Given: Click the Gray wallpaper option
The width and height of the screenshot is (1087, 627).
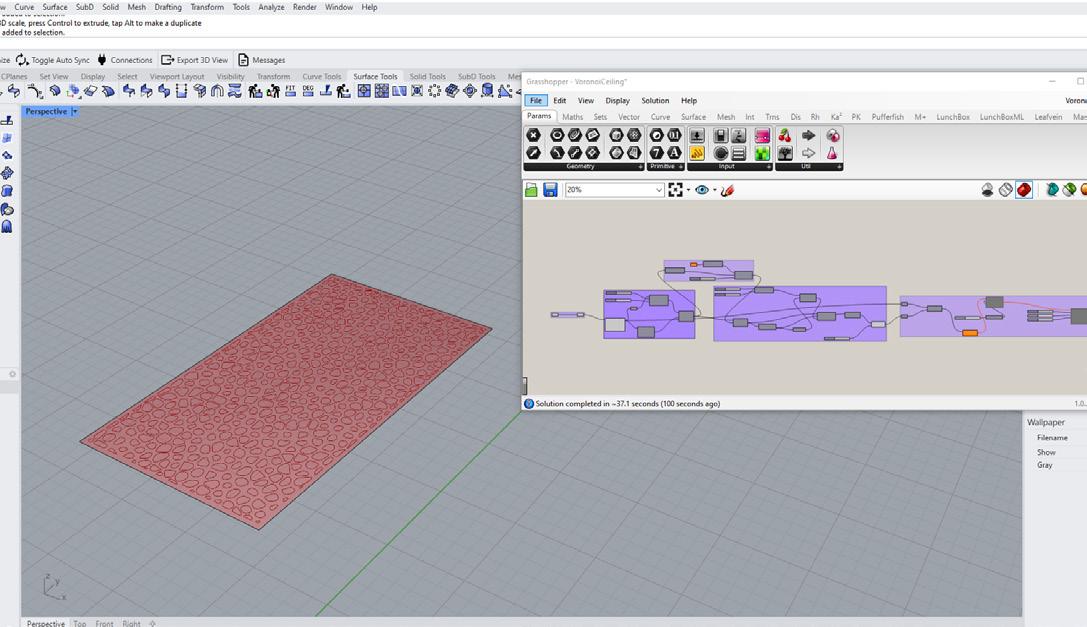Looking at the screenshot, I should [1044, 465].
